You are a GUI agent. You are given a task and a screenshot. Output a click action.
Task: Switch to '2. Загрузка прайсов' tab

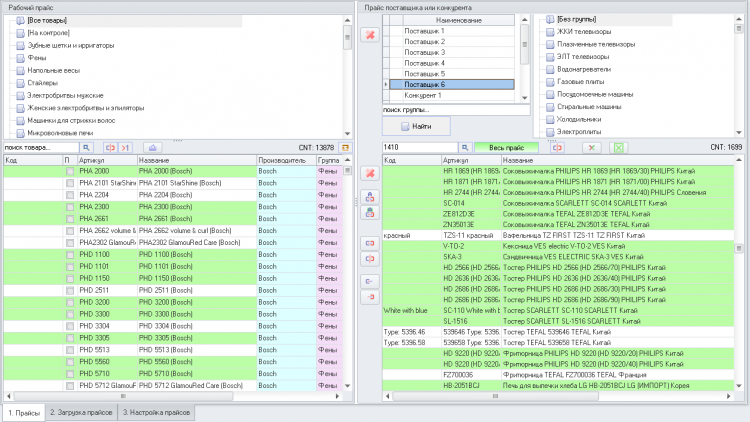[x=82, y=412]
